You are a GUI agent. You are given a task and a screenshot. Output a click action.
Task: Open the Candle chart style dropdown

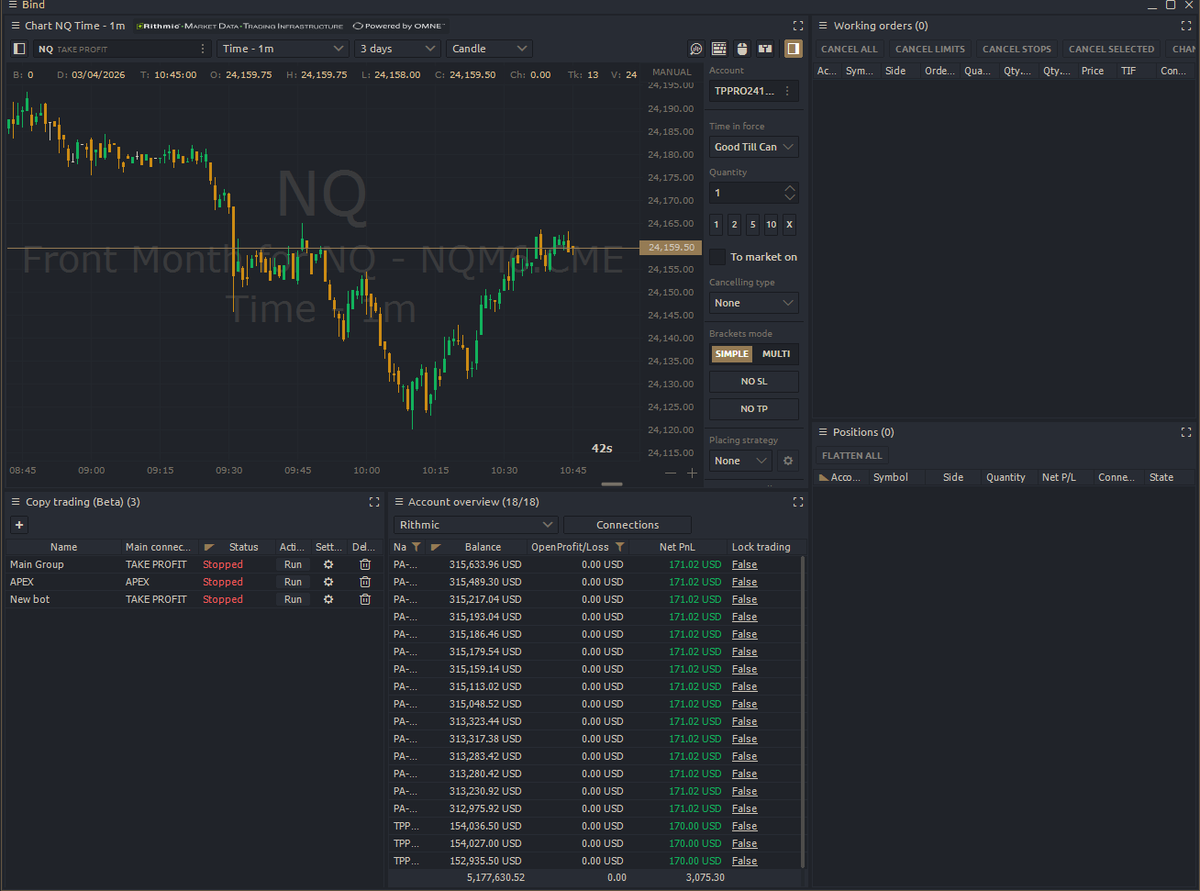489,48
